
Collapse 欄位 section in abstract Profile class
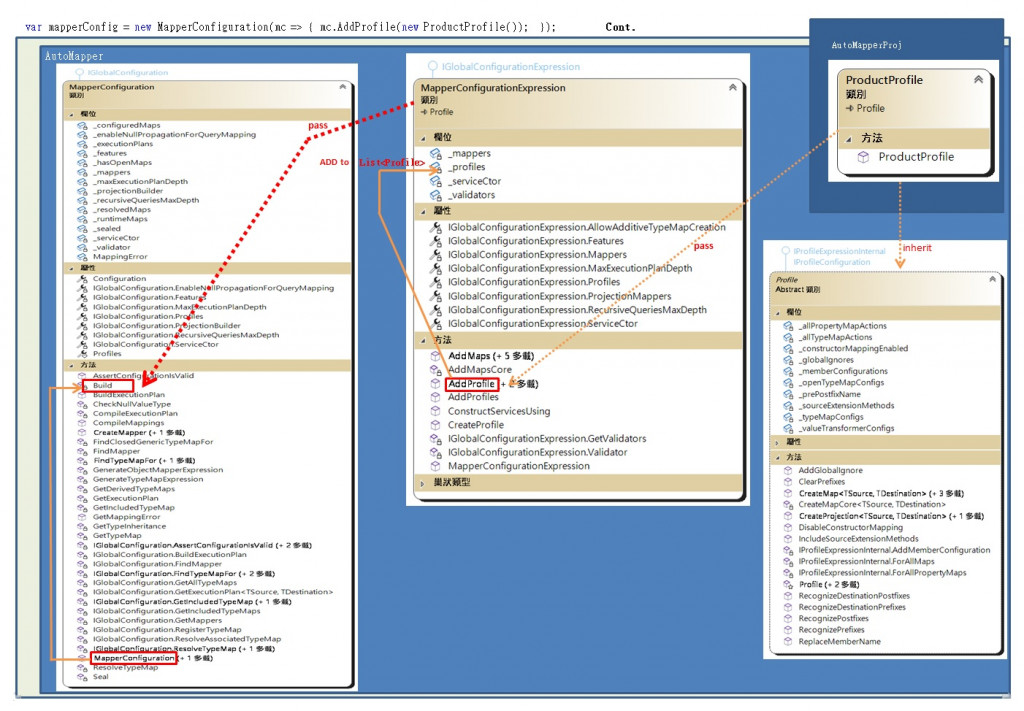[777, 313]
